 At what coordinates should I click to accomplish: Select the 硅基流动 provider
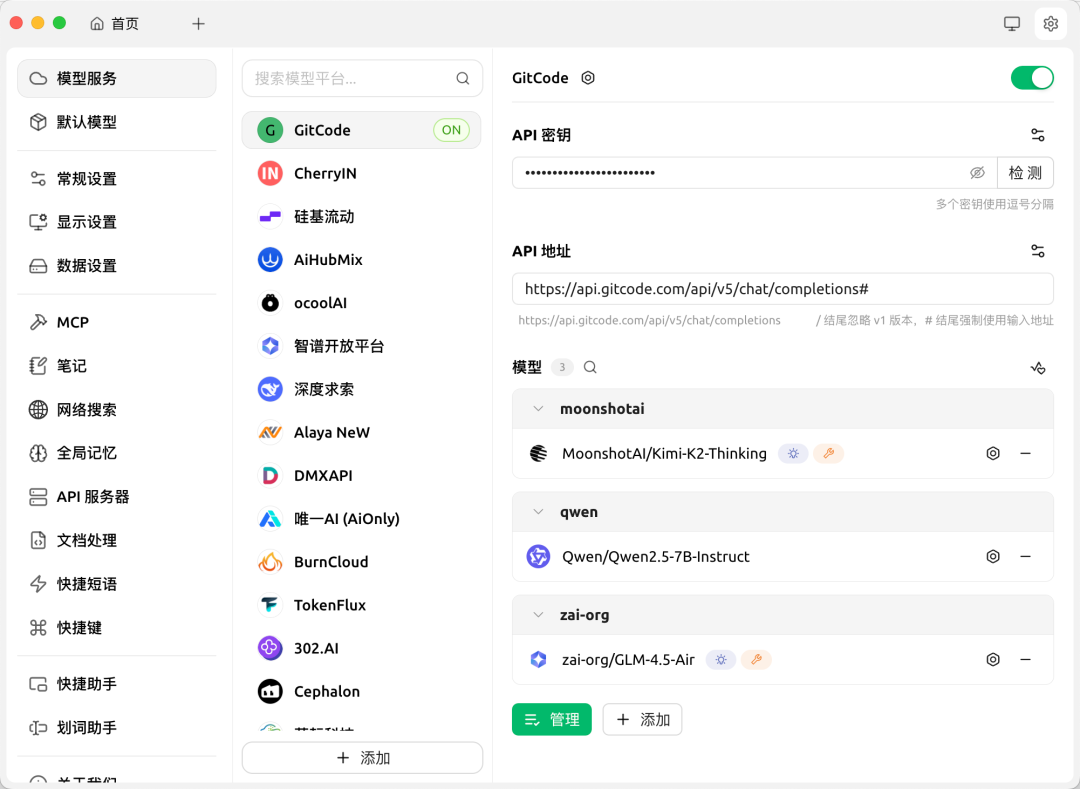(362, 217)
